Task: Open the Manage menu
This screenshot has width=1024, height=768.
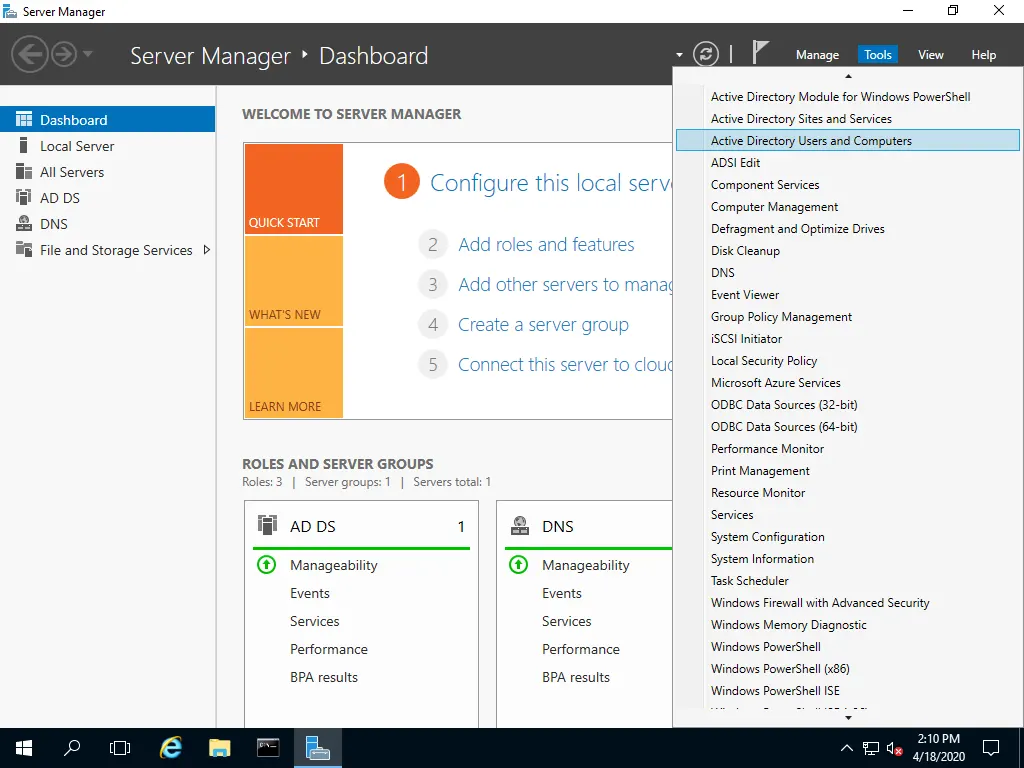Action: coord(817,55)
